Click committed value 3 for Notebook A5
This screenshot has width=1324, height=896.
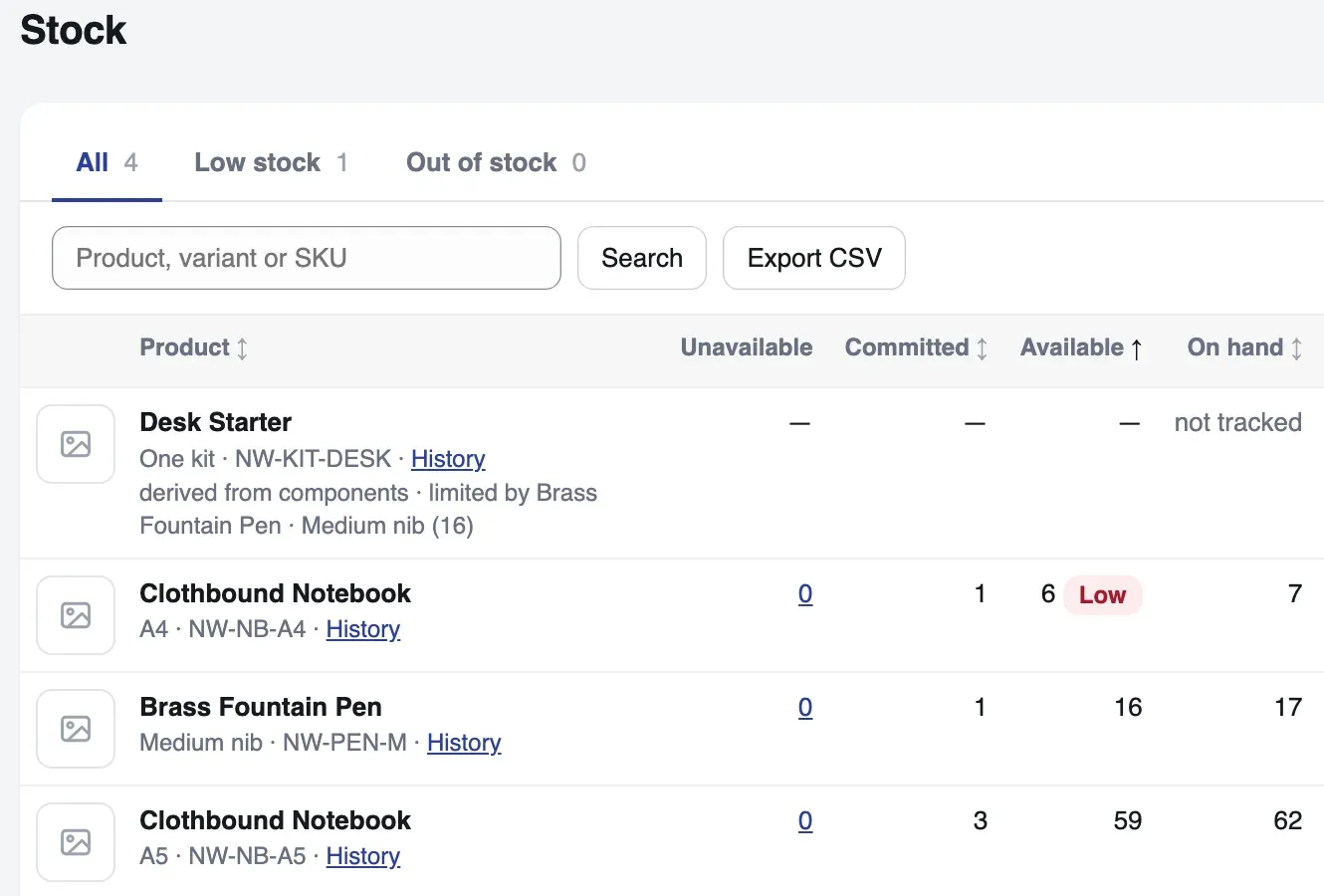coord(981,821)
